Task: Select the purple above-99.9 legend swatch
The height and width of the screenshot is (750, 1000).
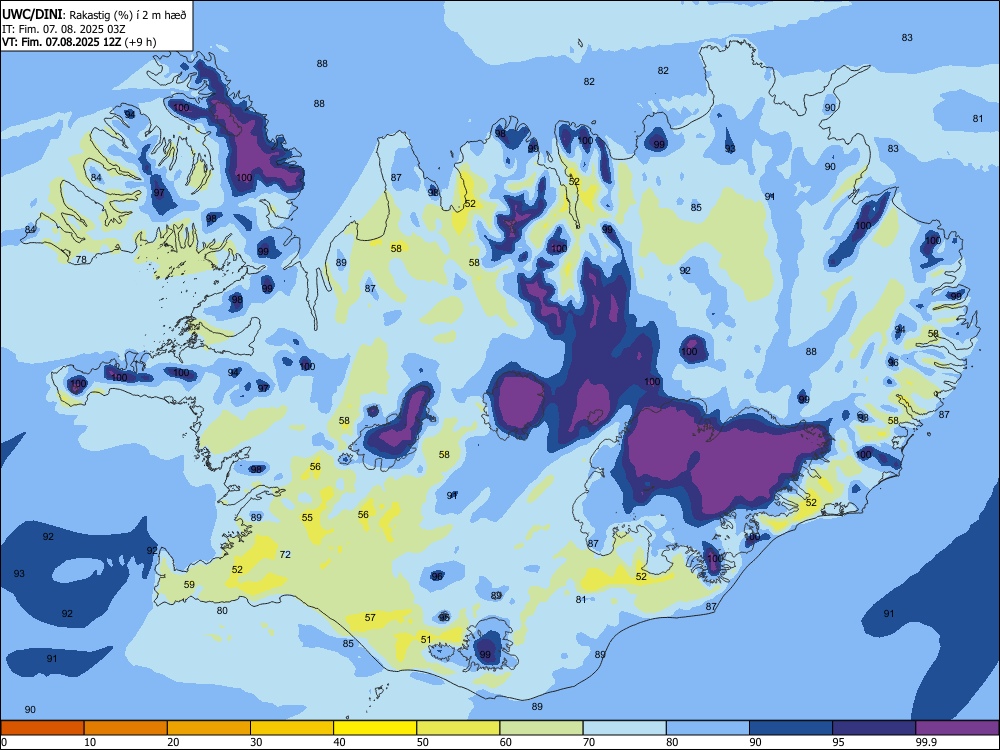Action: [x=957, y=728]
